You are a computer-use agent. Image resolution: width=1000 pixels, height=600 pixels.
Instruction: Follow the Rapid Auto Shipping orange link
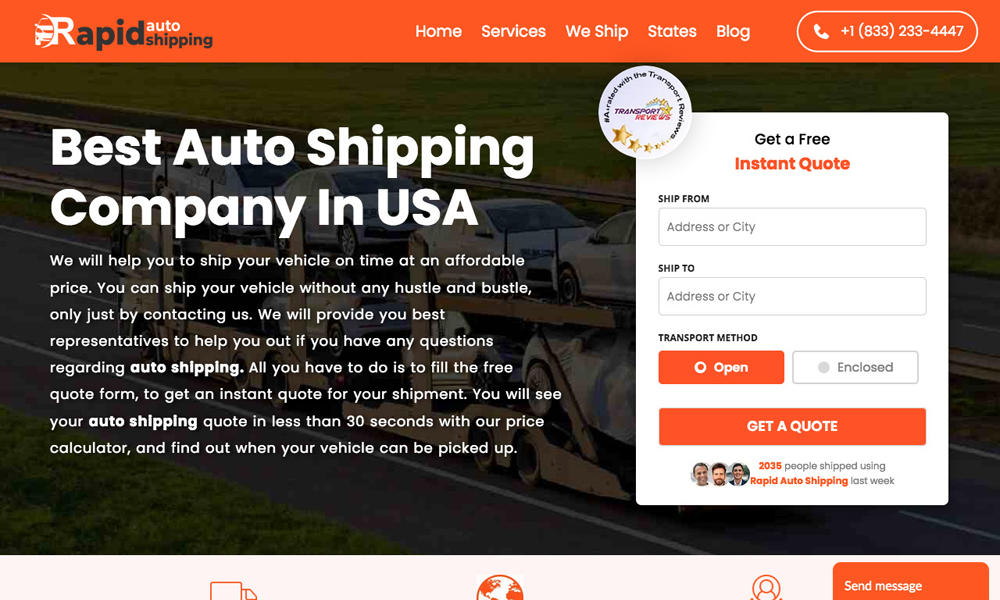click(x=799, y=481)
